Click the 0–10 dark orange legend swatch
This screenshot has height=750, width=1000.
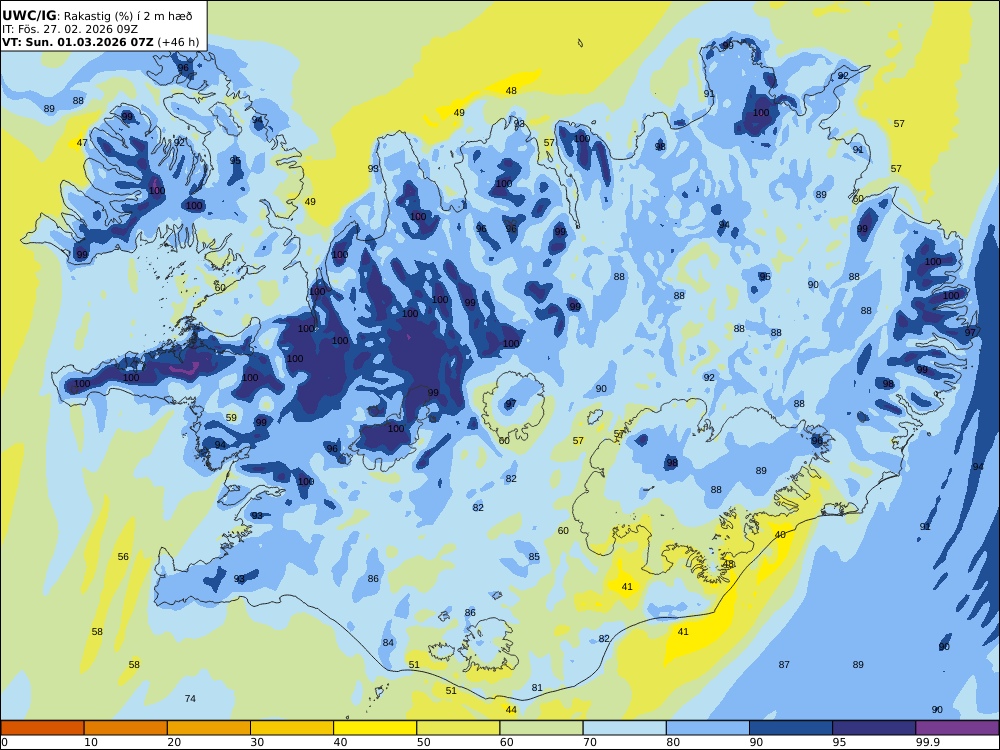click(42, 728)
